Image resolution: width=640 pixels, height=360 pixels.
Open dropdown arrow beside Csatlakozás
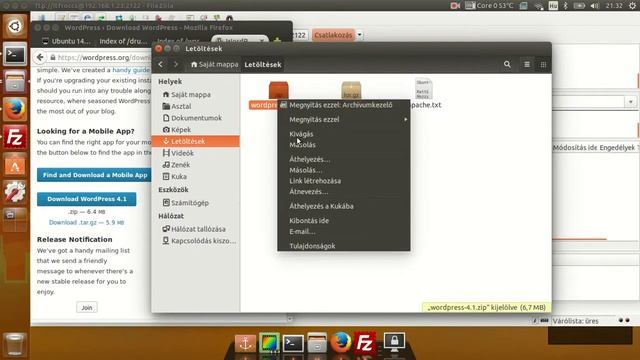point(360,35)
